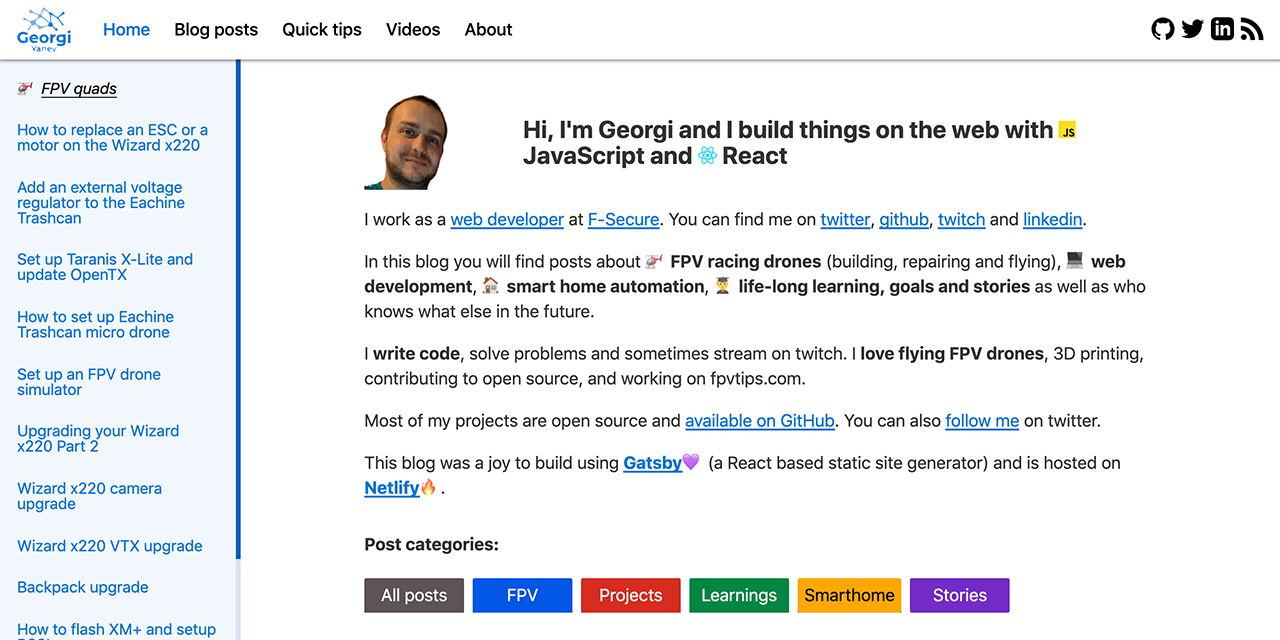The image size is (1280, 640).
Task: Navigate to the About page
Action: pos(488,30)
